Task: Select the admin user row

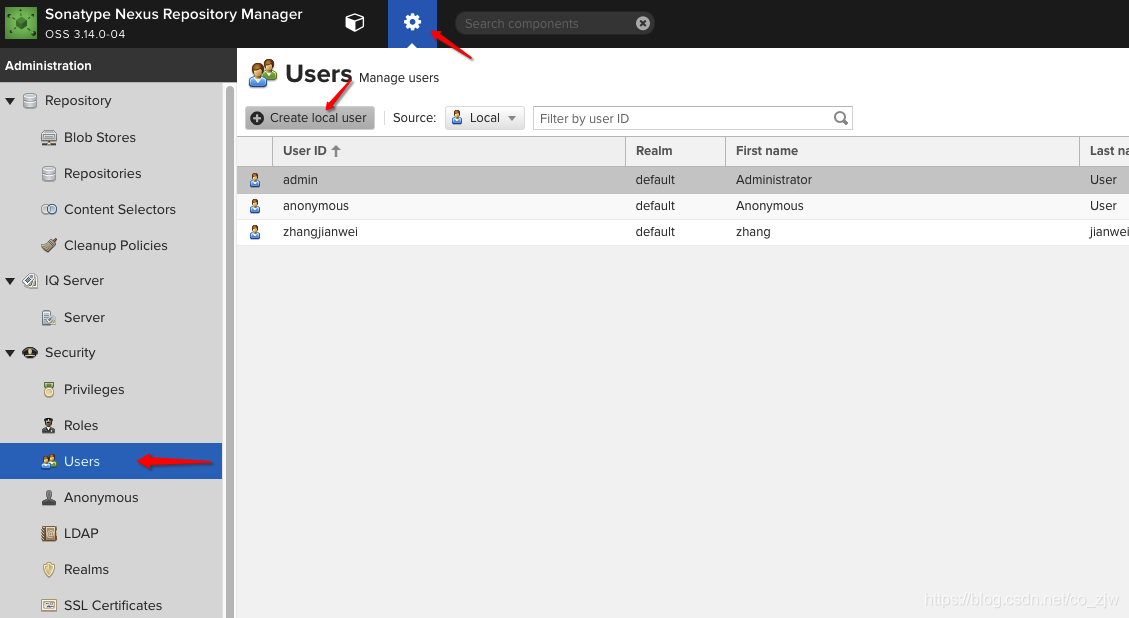Action: pos(683,180)
